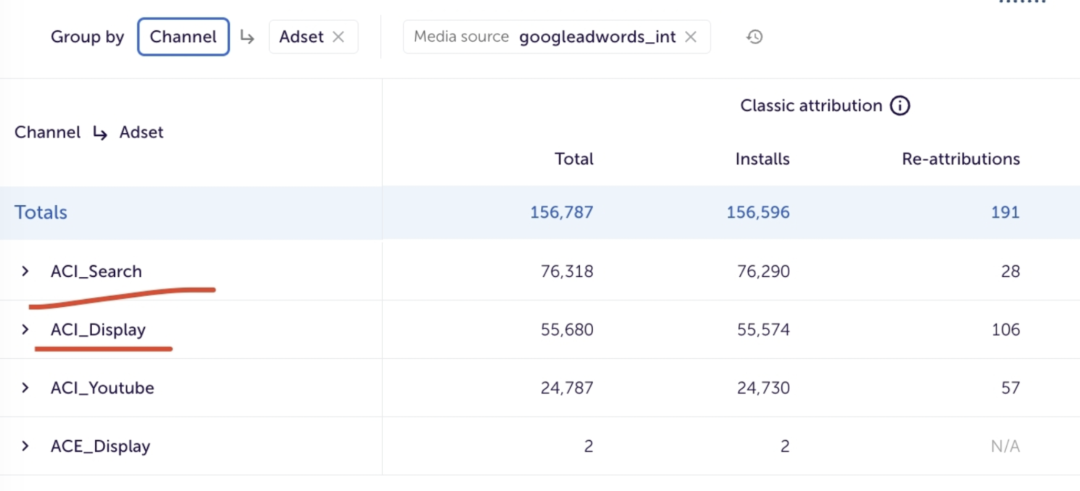Expand the ACE_Display row
1080x491 pixels.
[x=26, y=446]
